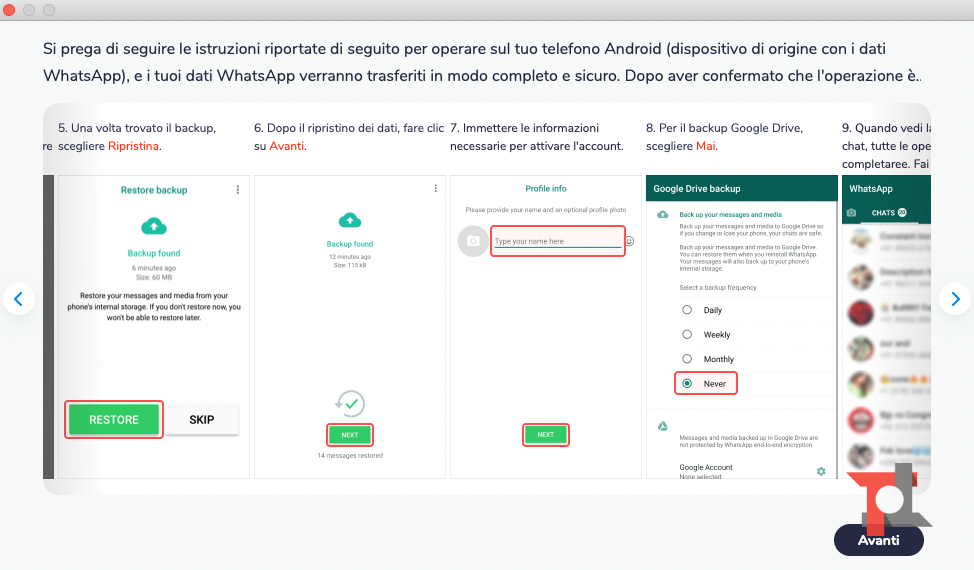This screenshot has height=570, width=974.
Task: Open the CHATS tab in WhatsApp screenshot
Action: click(x=889, y=212)
